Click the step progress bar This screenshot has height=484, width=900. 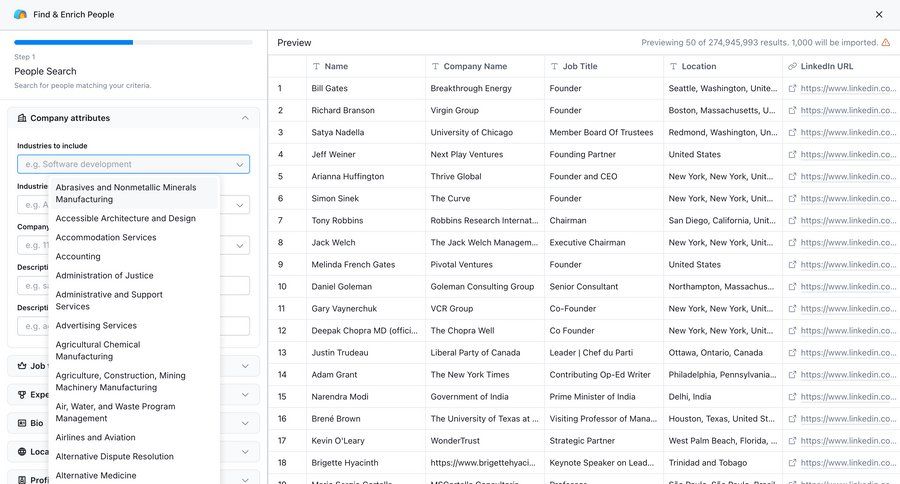click(x=133, y=42)
